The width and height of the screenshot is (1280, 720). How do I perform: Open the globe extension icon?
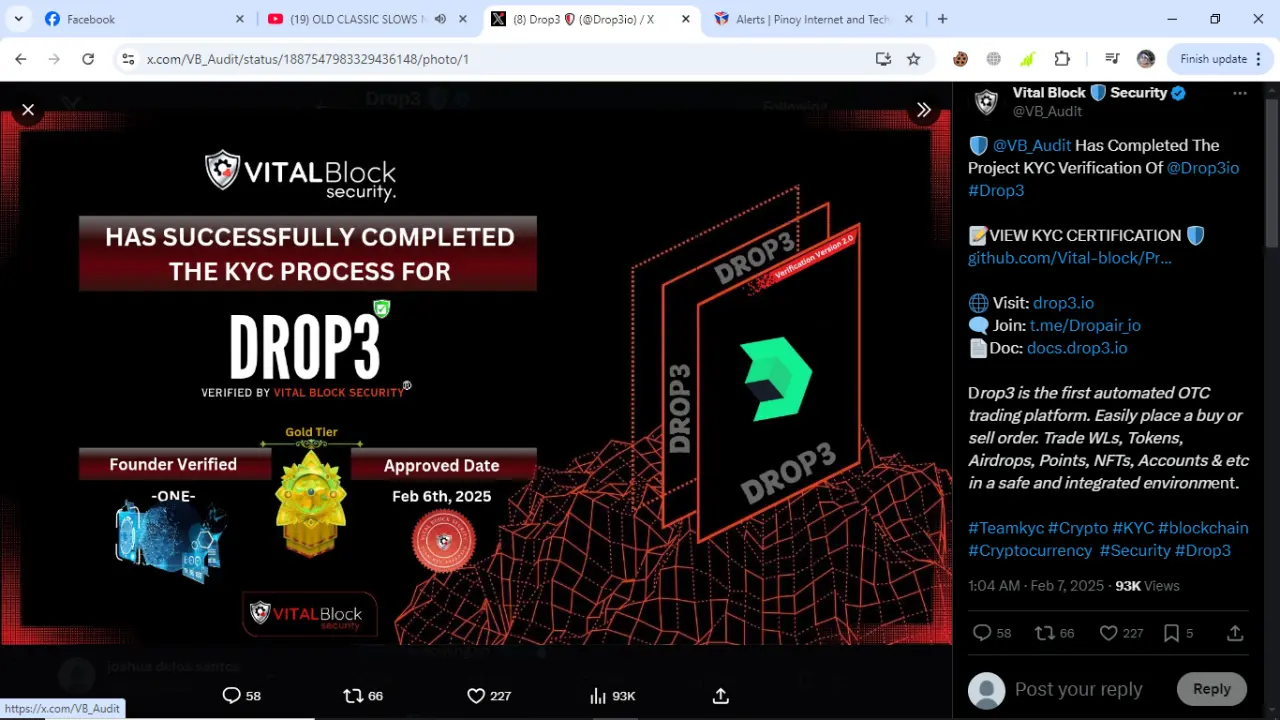(993, 59)
